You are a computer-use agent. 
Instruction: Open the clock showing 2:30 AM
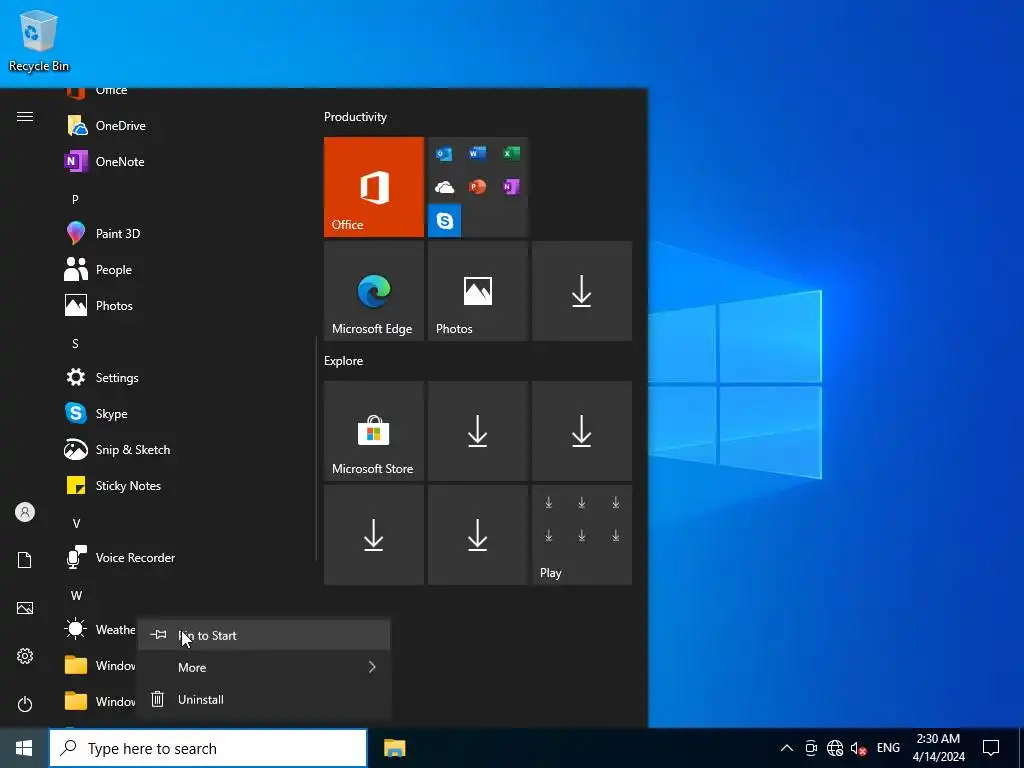tap(938, 748)
